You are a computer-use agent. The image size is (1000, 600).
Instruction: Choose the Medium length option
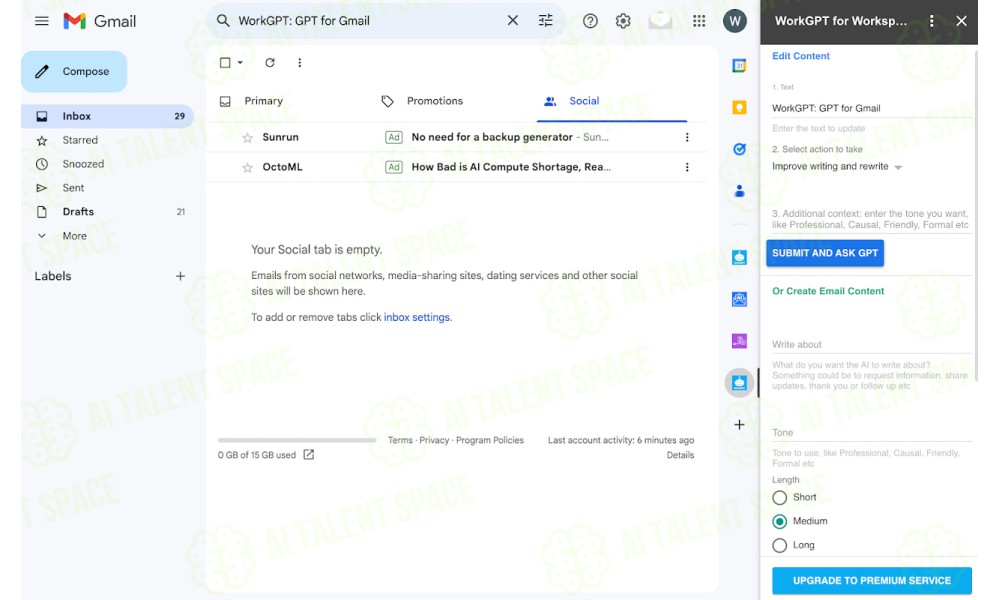[779, 522]
